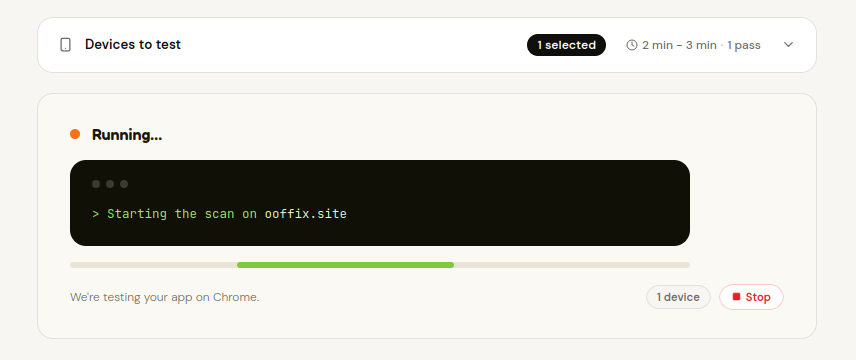Image resolution: width=856 pixels, height=360 pixels.
Task: Click the orange running status dot
Action: coord(75,134)
